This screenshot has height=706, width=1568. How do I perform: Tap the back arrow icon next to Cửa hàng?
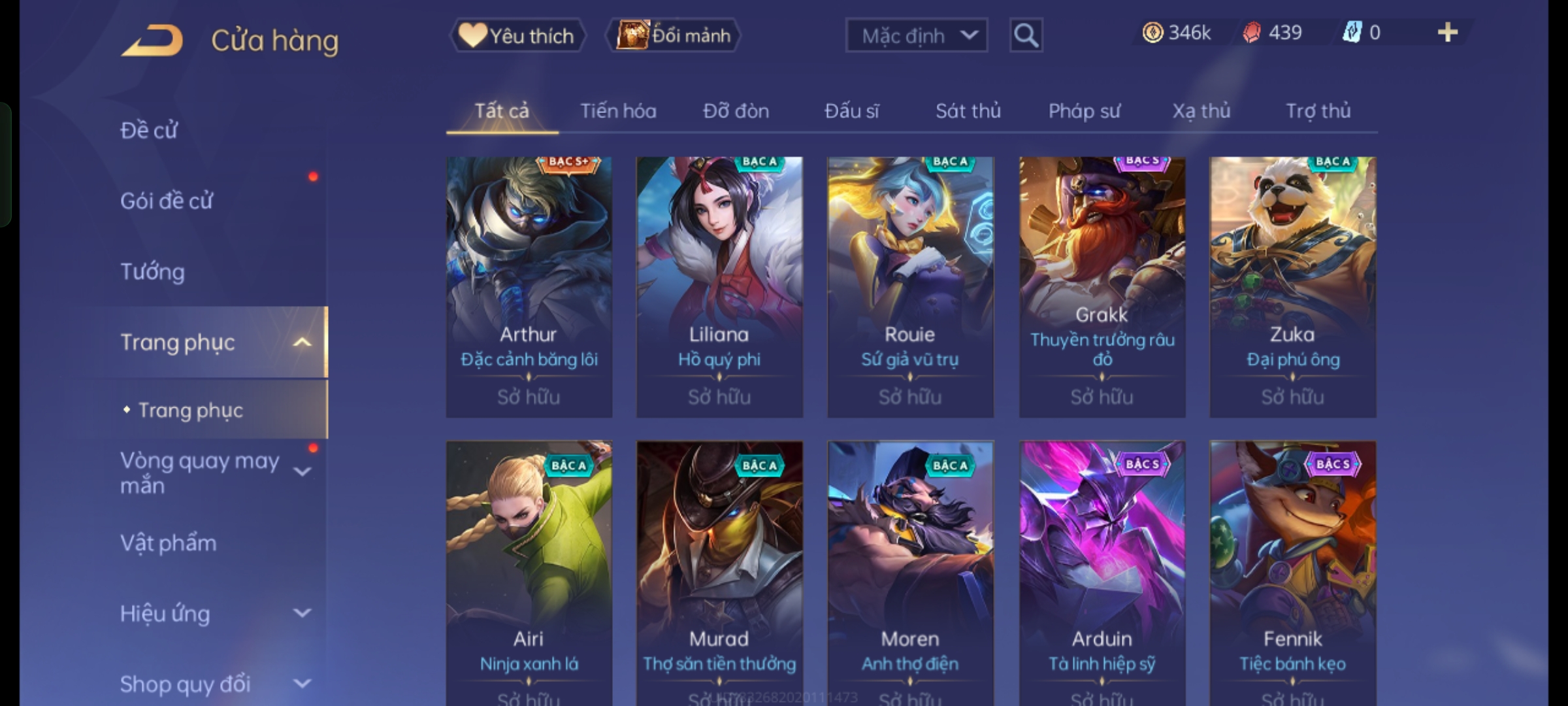[152, 41]
